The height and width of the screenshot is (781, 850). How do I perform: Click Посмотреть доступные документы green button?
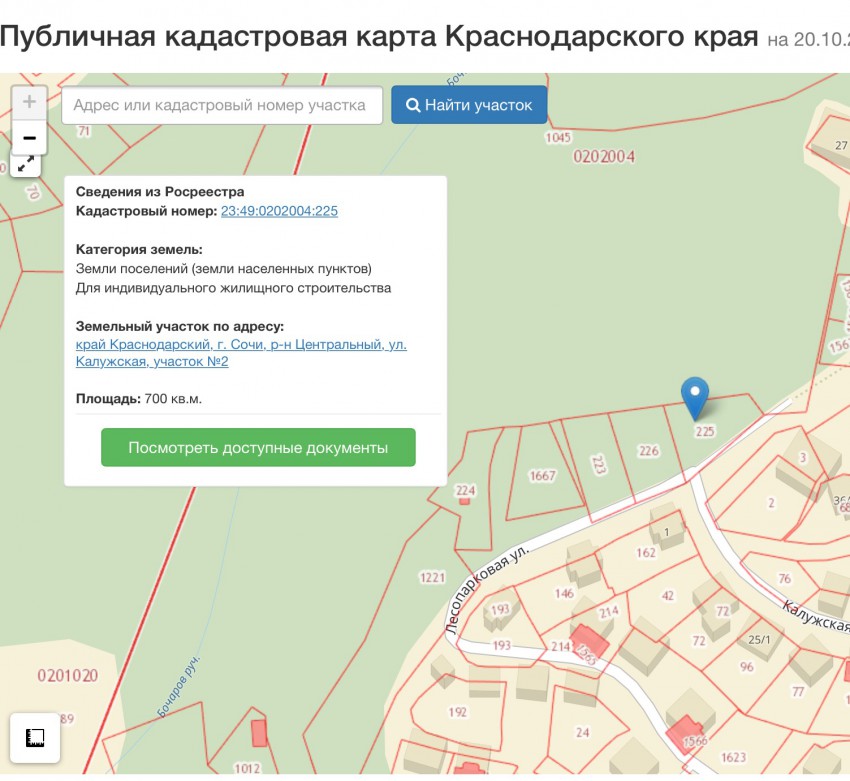(x=258, y=448)
